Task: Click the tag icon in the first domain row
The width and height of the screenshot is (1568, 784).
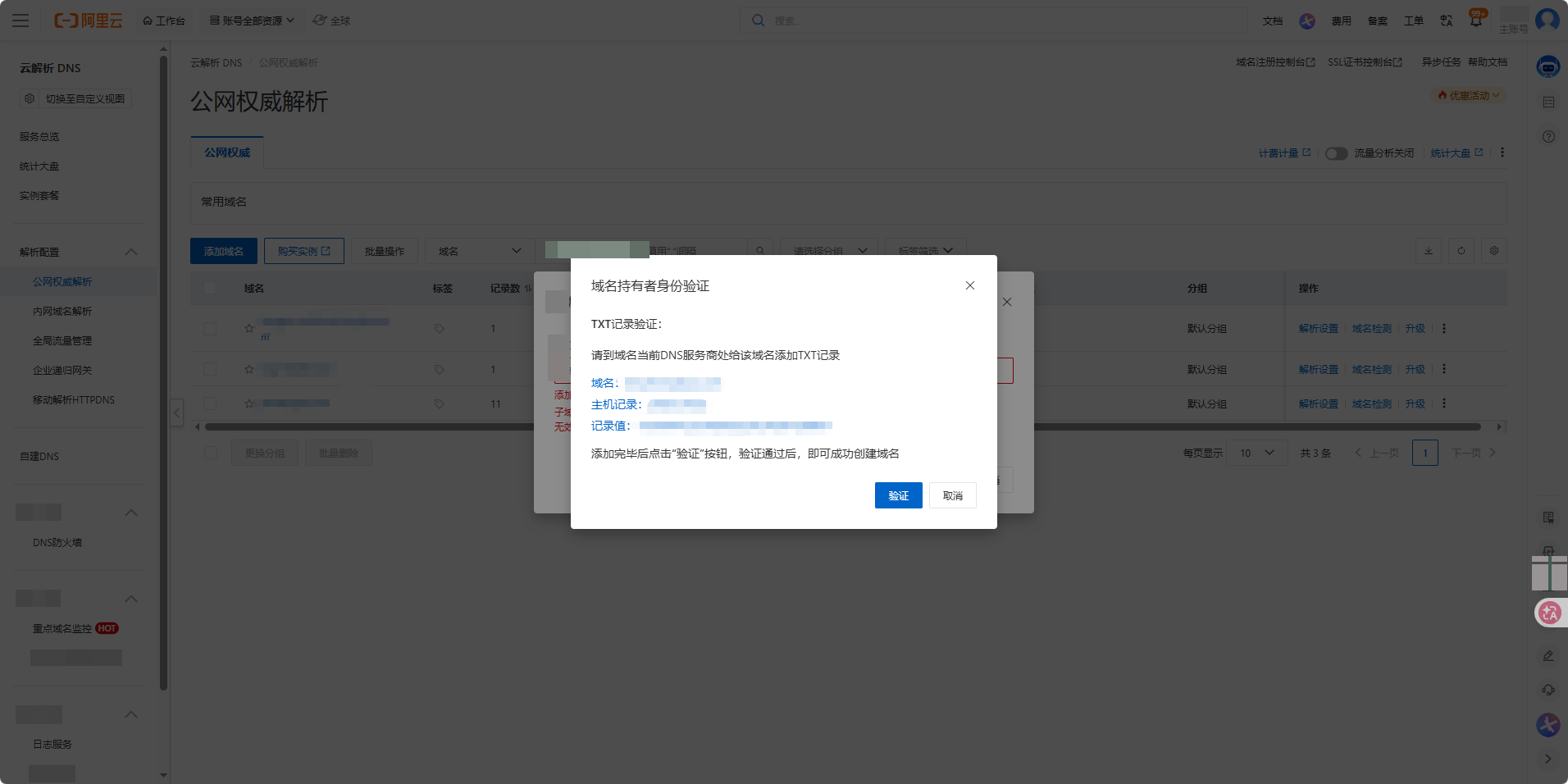Action: coord(439,328)
